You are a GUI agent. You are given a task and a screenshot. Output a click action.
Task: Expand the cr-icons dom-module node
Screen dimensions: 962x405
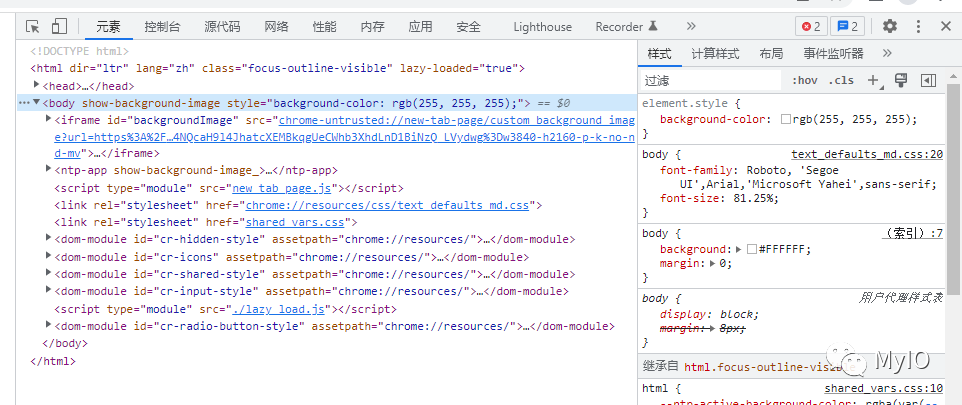(x=49, y=256)
